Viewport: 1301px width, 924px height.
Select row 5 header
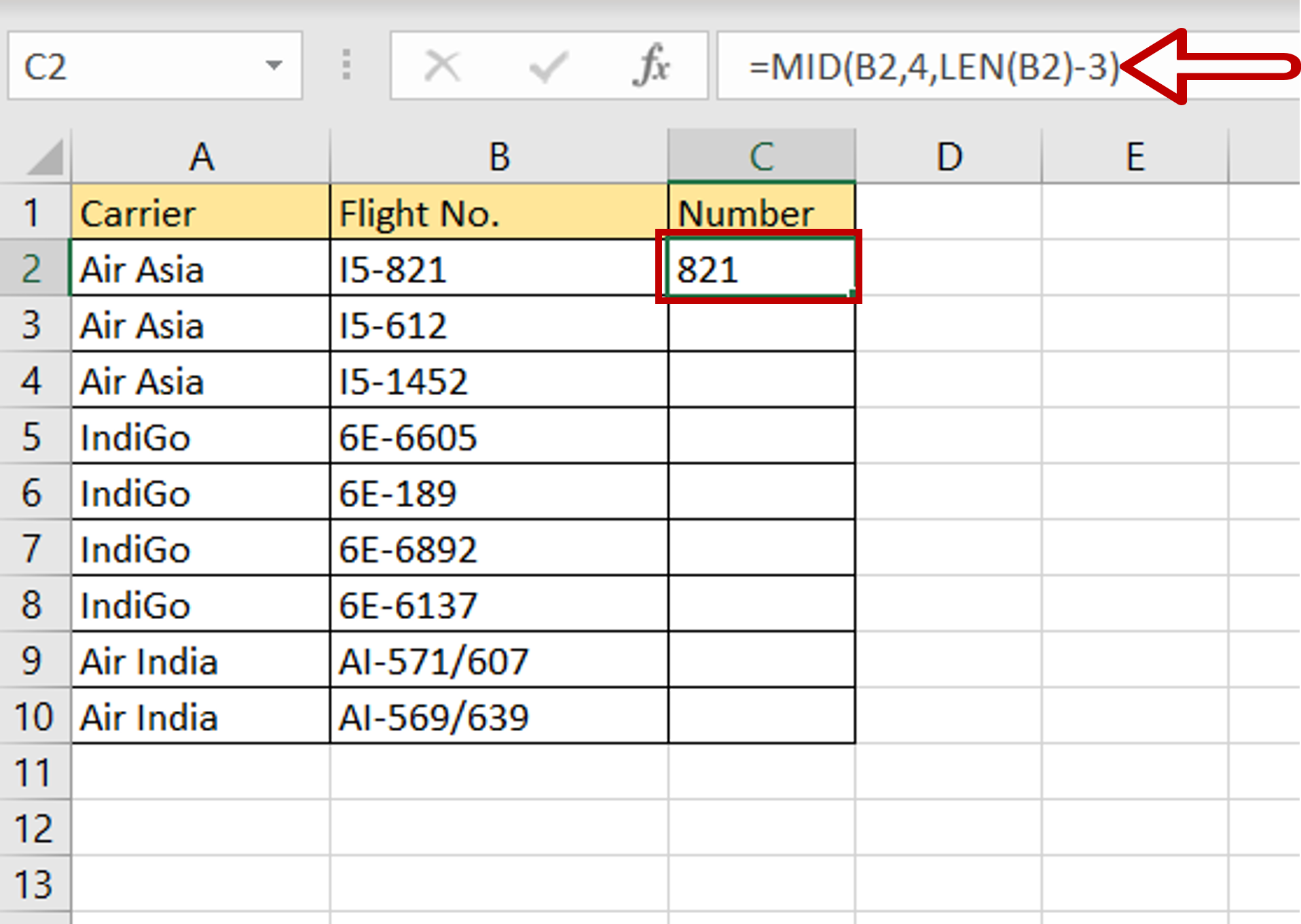pyautogui.click(x=34, y=436)
